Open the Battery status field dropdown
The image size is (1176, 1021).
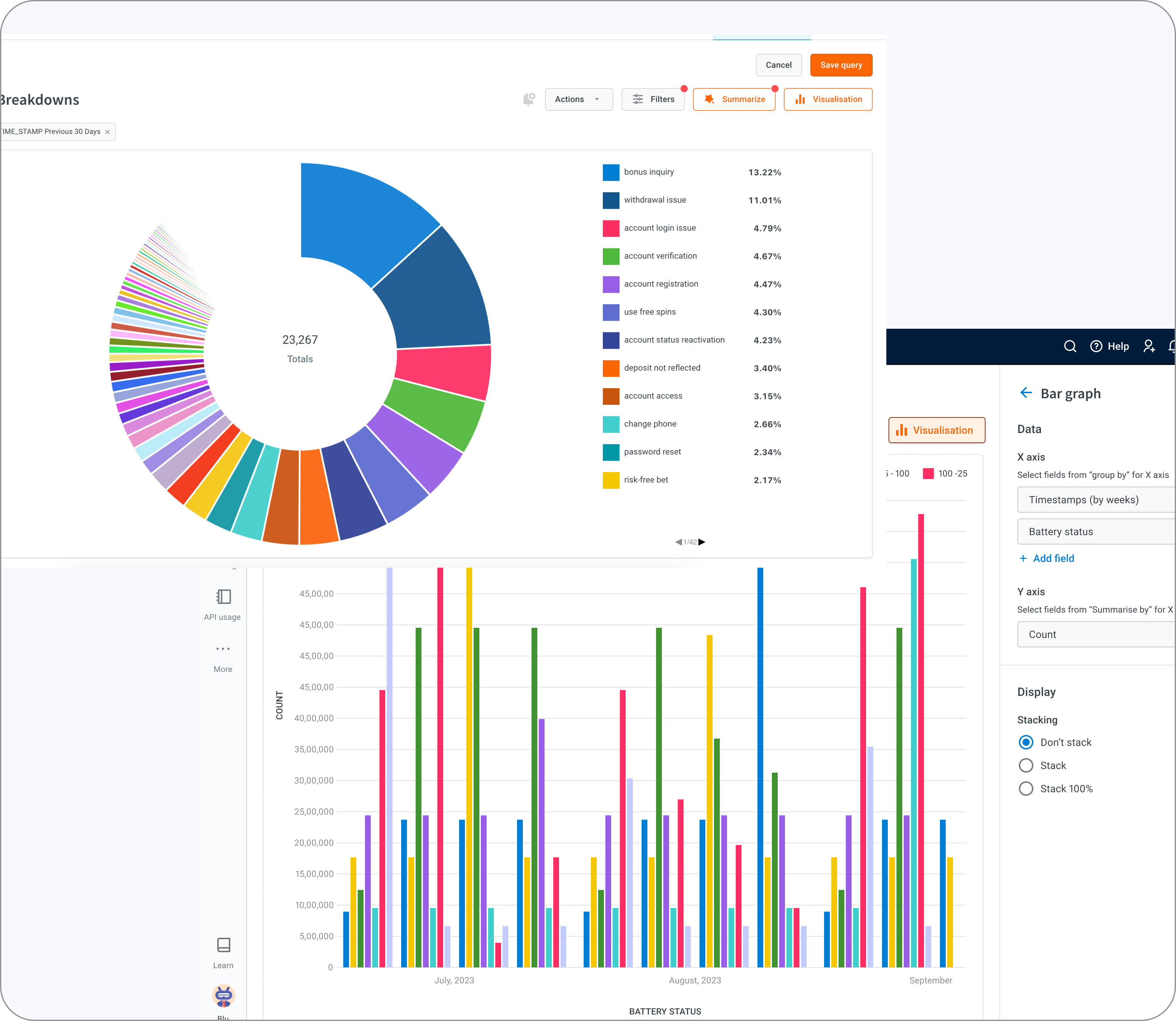1094,531
